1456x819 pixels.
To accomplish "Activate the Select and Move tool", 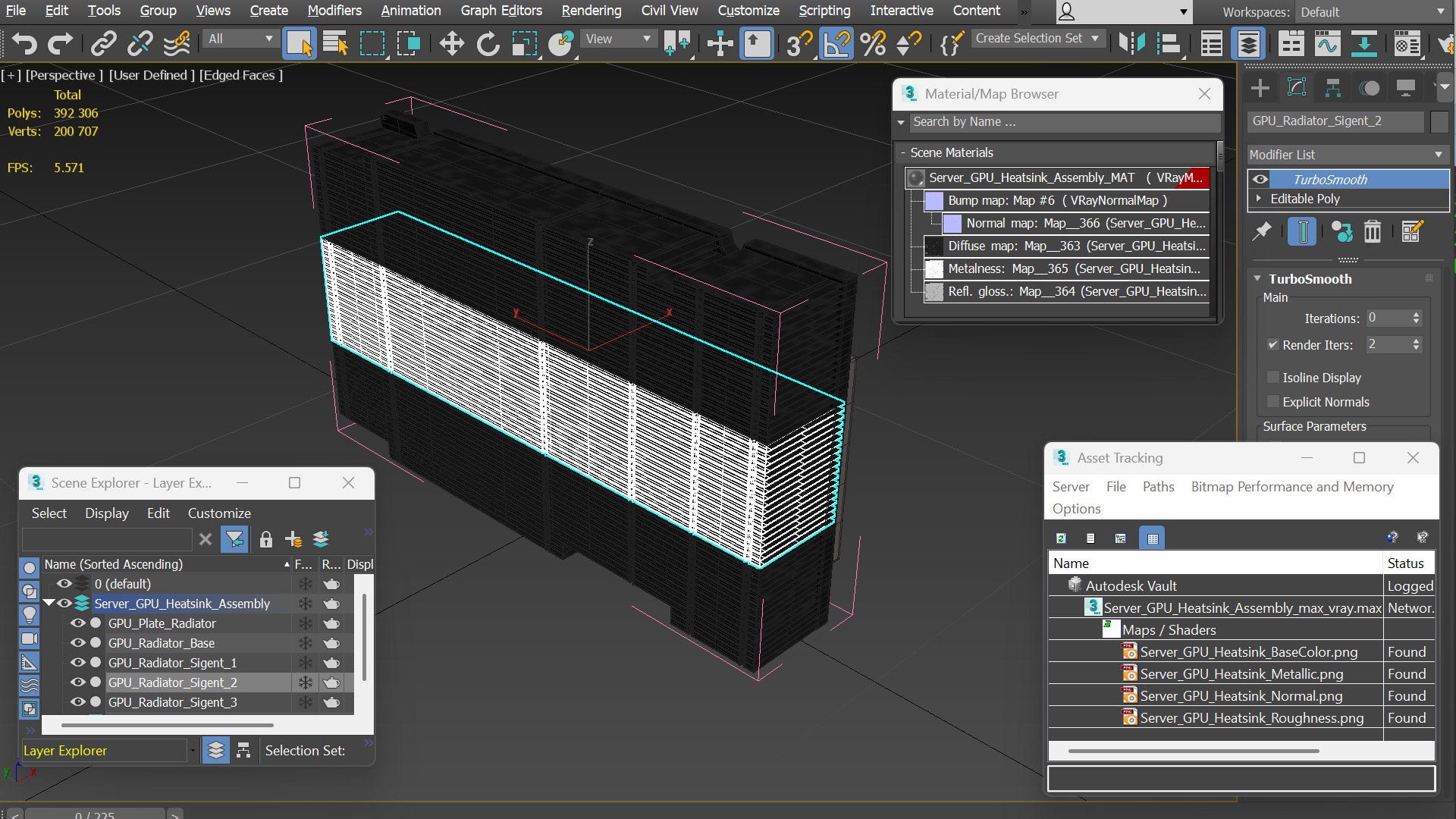I will 451,43.
